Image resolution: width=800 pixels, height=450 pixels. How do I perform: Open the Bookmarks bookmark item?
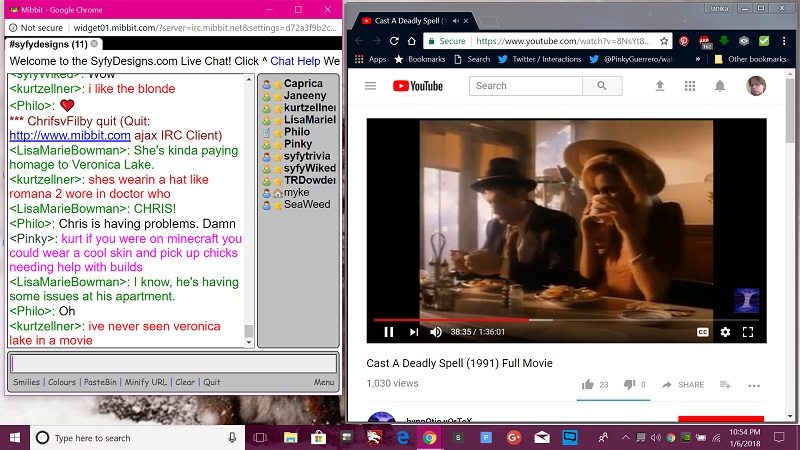tap(420, 59)
